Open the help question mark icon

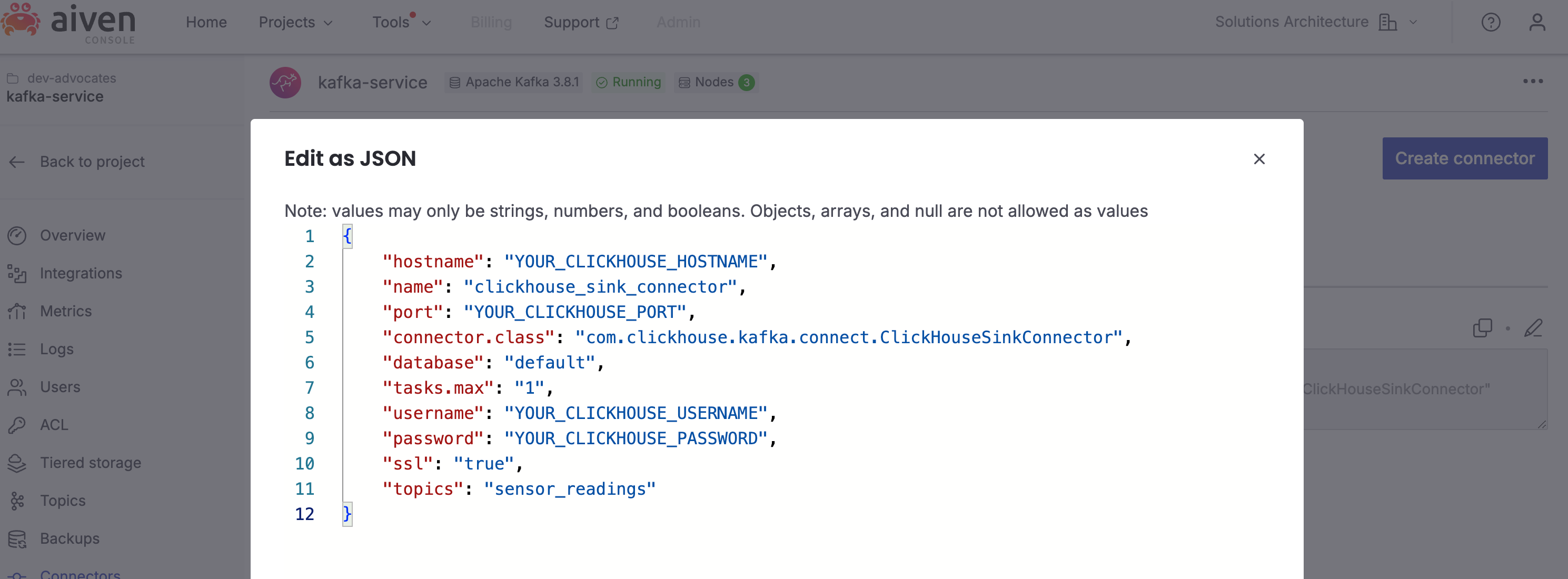coord(1490,23)
